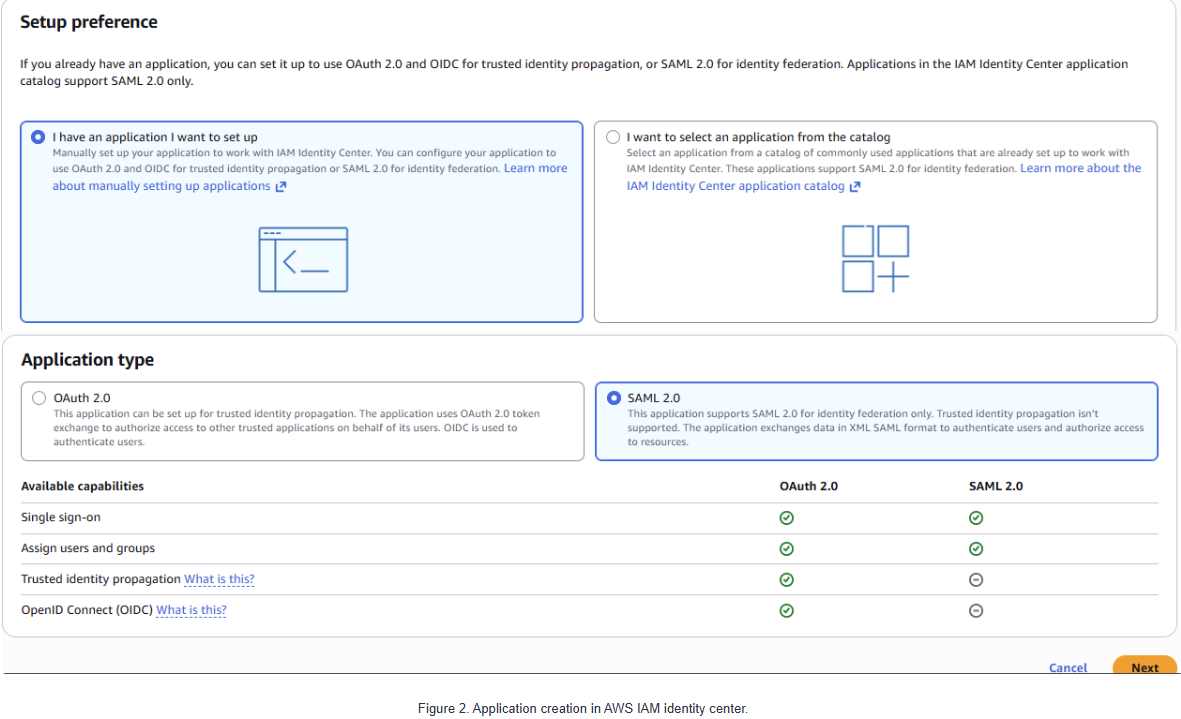Click SAML 2.0 unavailable icon for OpenID Connect
Image resolution: width=1181 pixels, height=719 pixels.
(x=975, y=611)
